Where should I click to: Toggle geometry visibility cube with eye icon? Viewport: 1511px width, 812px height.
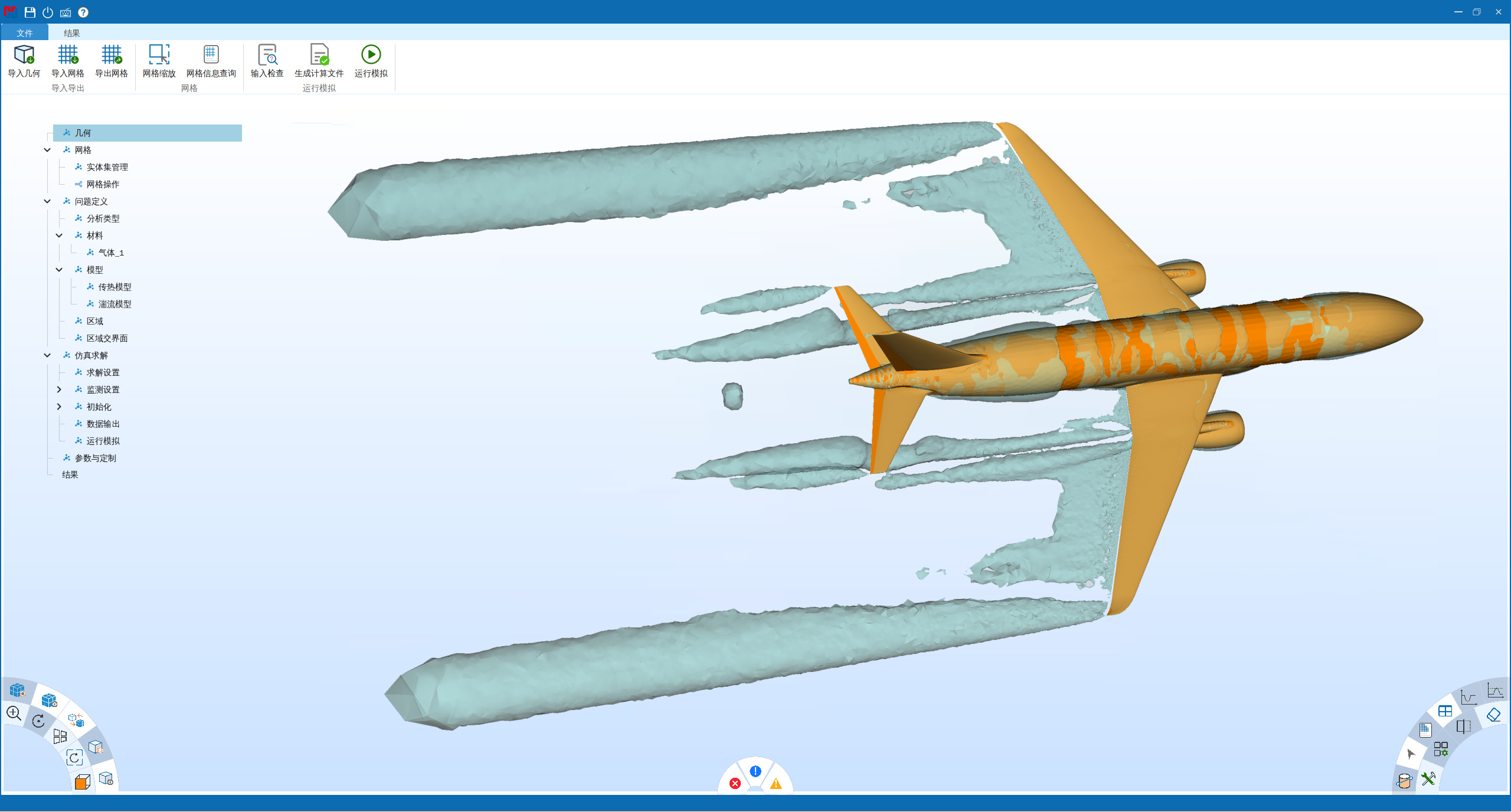pyautogui.click(x=106, y=778)
